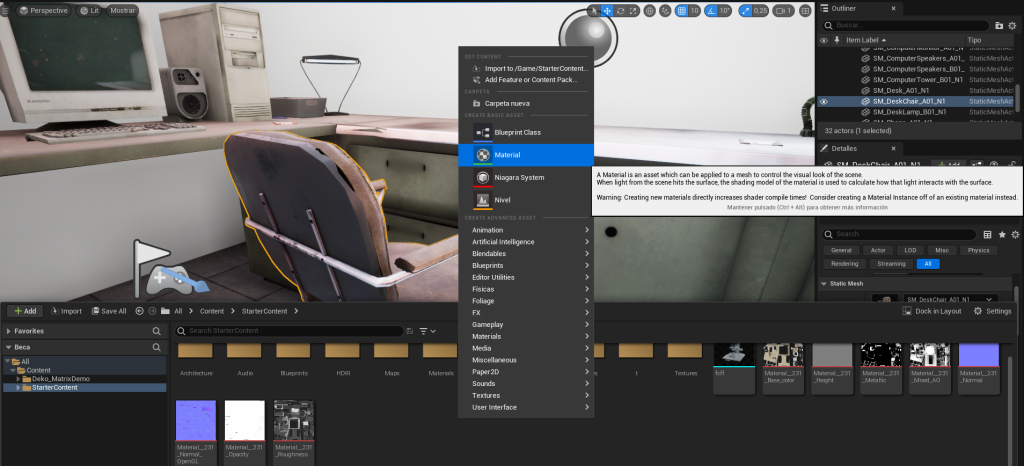The height and width of the screenshot is (466, 1024).
Task: Open camera speed setting showing 1
Action: pos(784,10)
